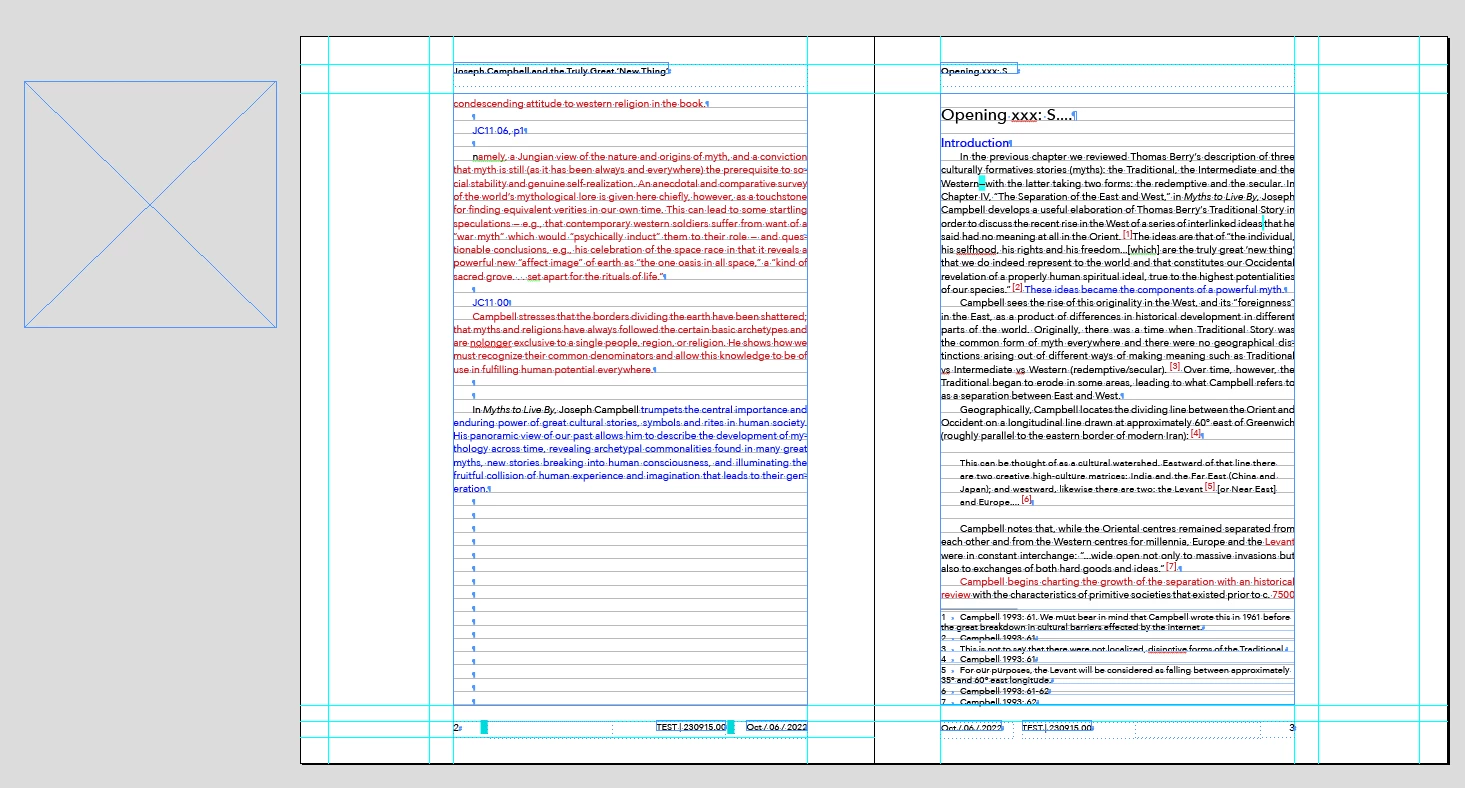Screen dimensions: 1465x788
Task: Click the 'JC11 06, p1' label
Action: 498,131
